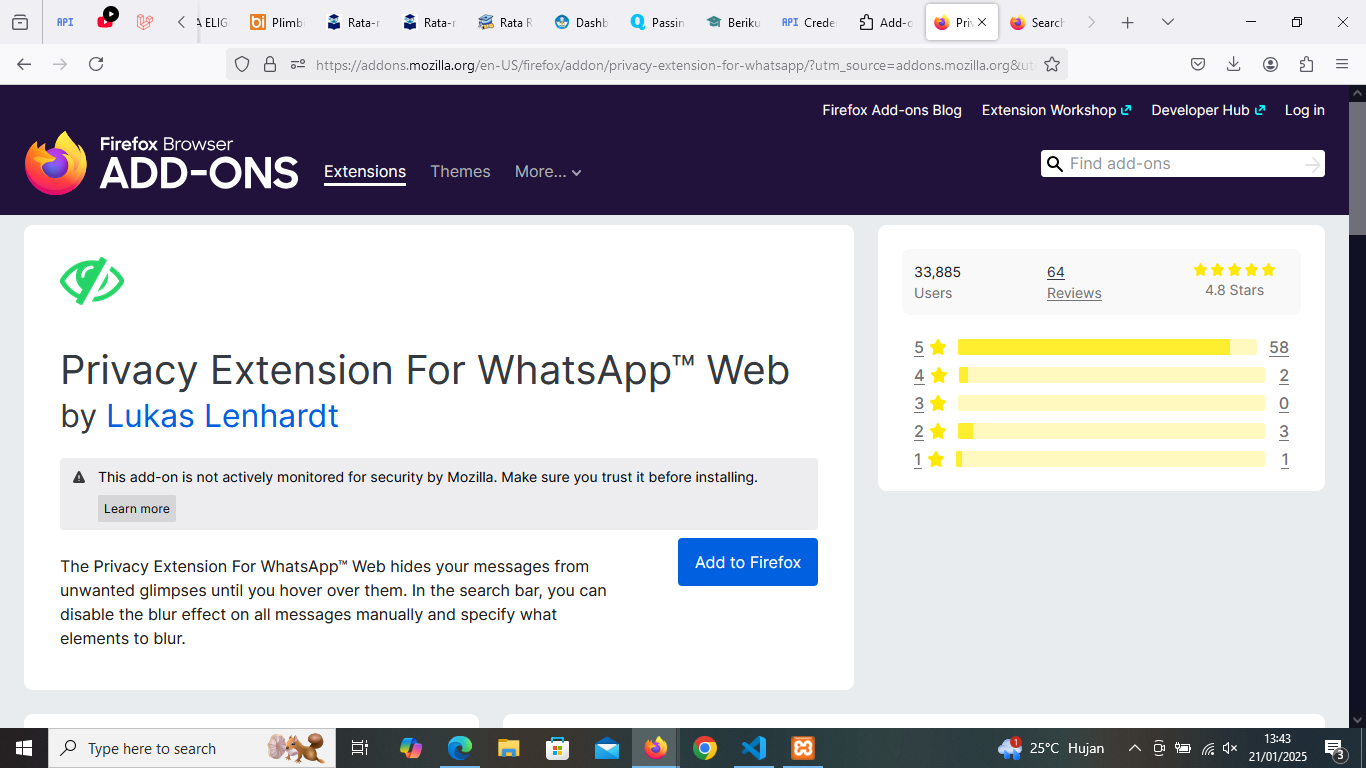
Task: Open the Developer Hub link
Action: [1208, 110]
